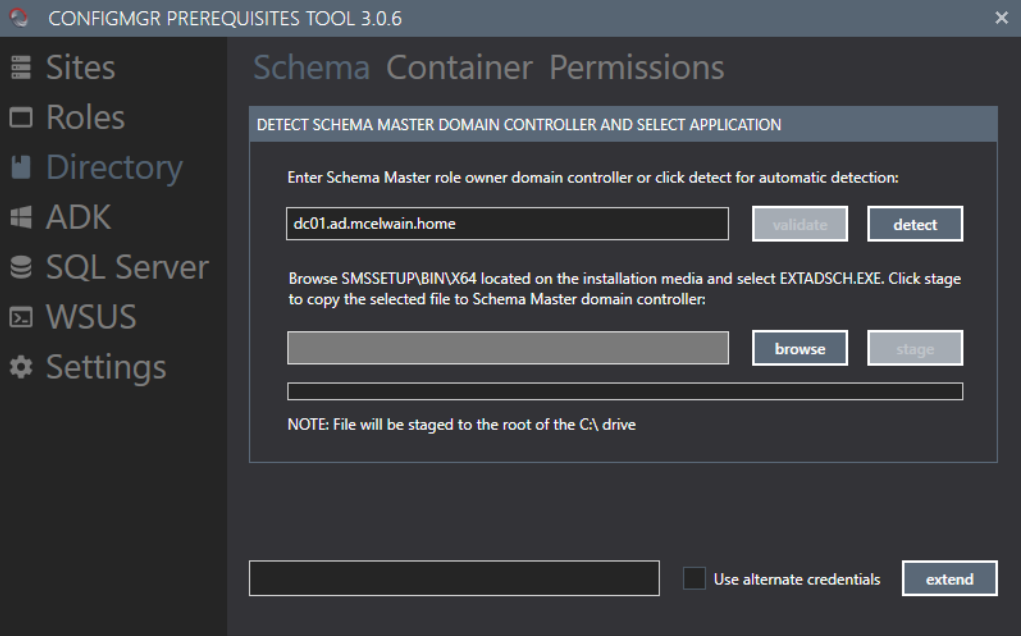Switch to the Schema tab

click(x=311, y=68)
